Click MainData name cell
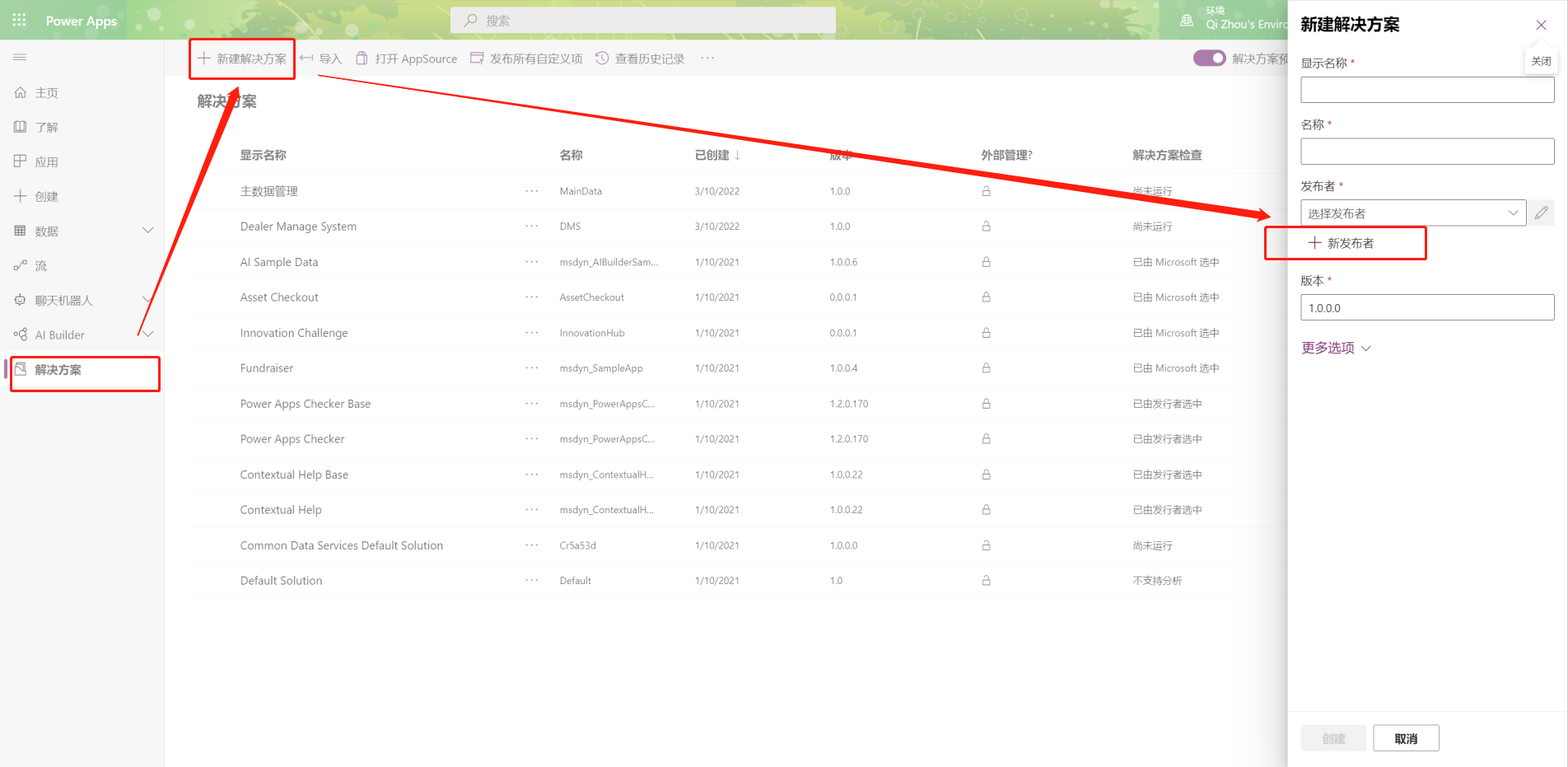 pos(581,191)
